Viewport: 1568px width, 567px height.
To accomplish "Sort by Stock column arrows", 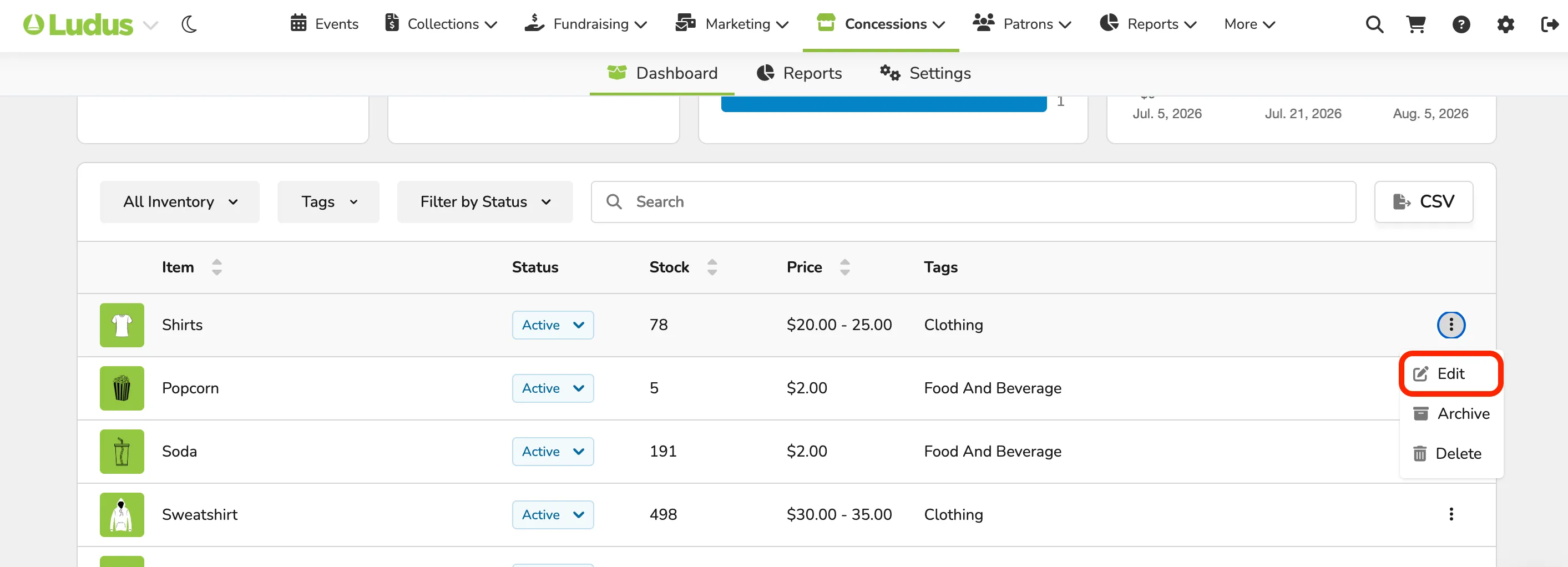I will tap(712, 267).
